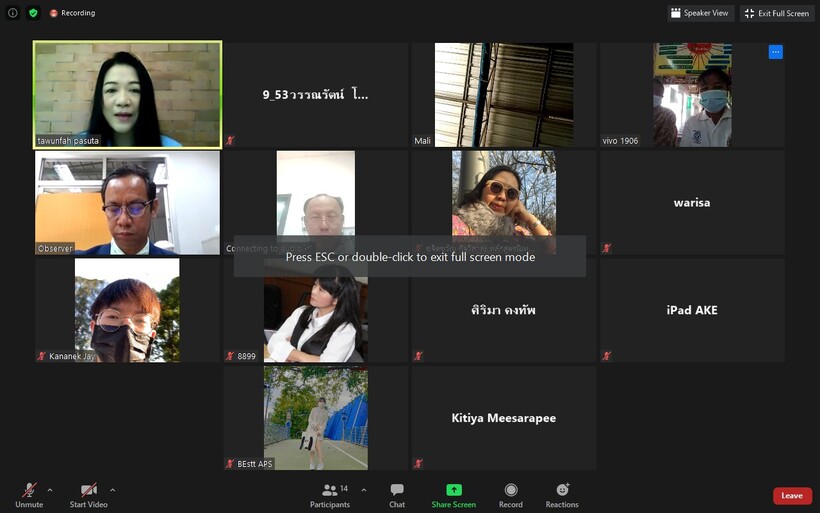The height and width of the screenshot is (513, 820).
Task: Click muted mic icon on iPad AKE tile
Action: coord(607,356)
